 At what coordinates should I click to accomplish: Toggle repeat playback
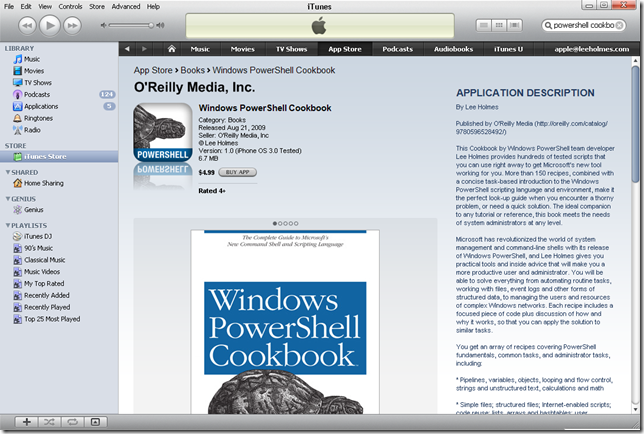(x=73, y=422)
